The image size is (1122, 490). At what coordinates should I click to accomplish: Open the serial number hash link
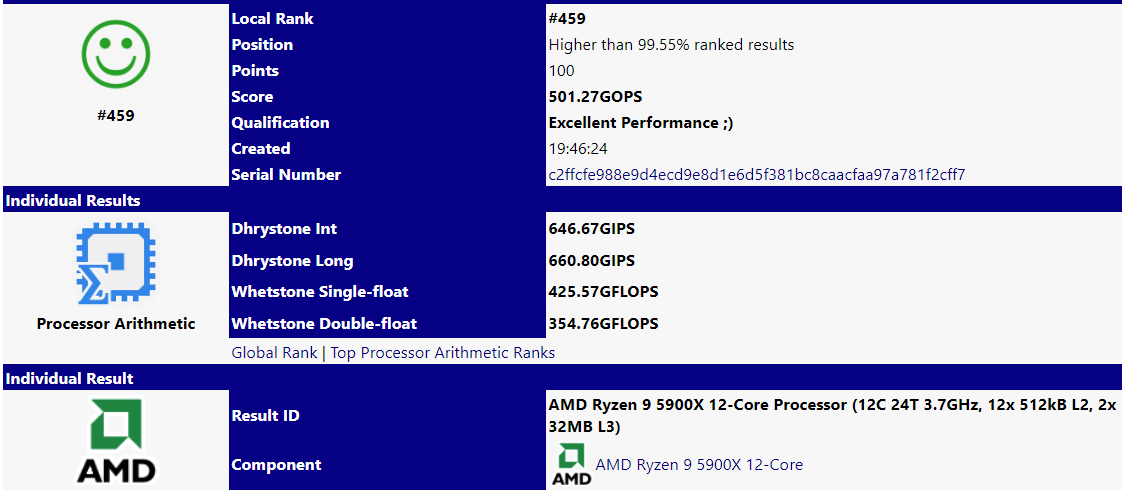[757, 175]
